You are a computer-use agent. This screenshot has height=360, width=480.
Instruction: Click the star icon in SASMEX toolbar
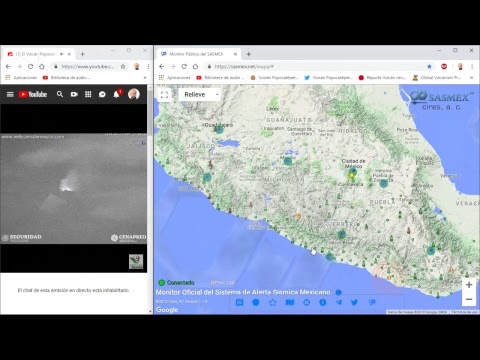point(272,302)
